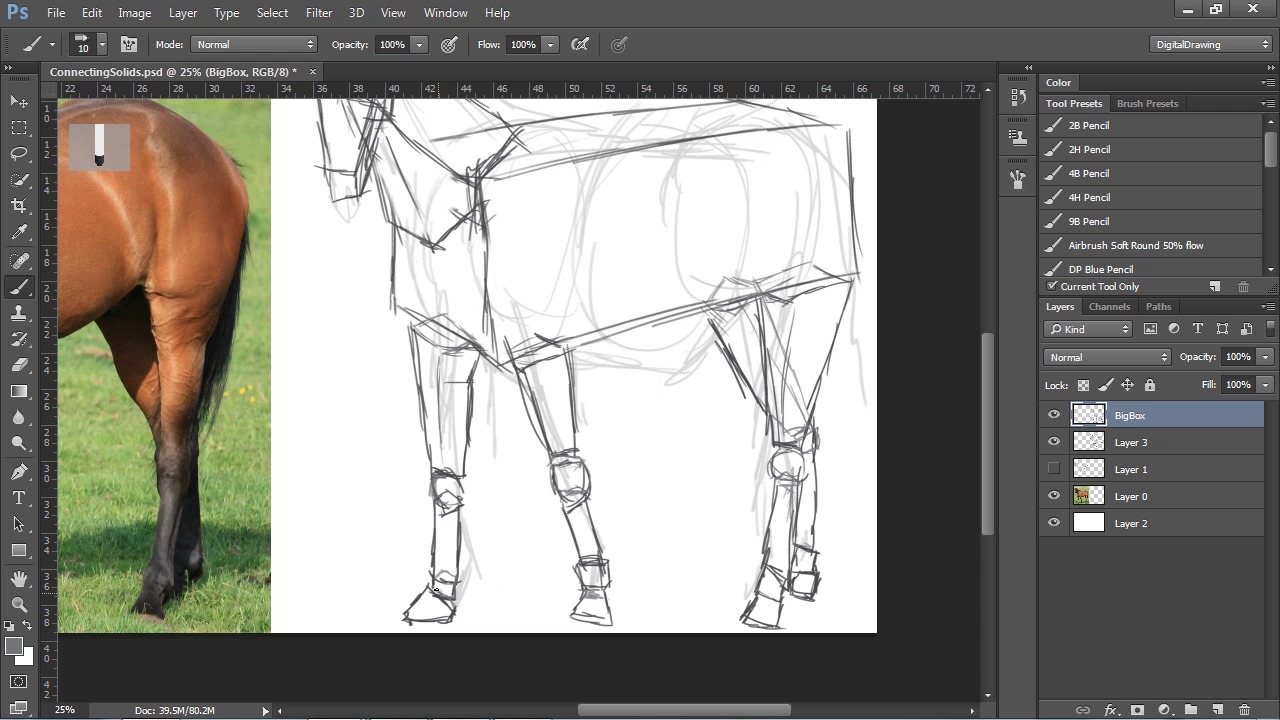
Task: Select the Lasso tool
Action: tap(19, 154)
